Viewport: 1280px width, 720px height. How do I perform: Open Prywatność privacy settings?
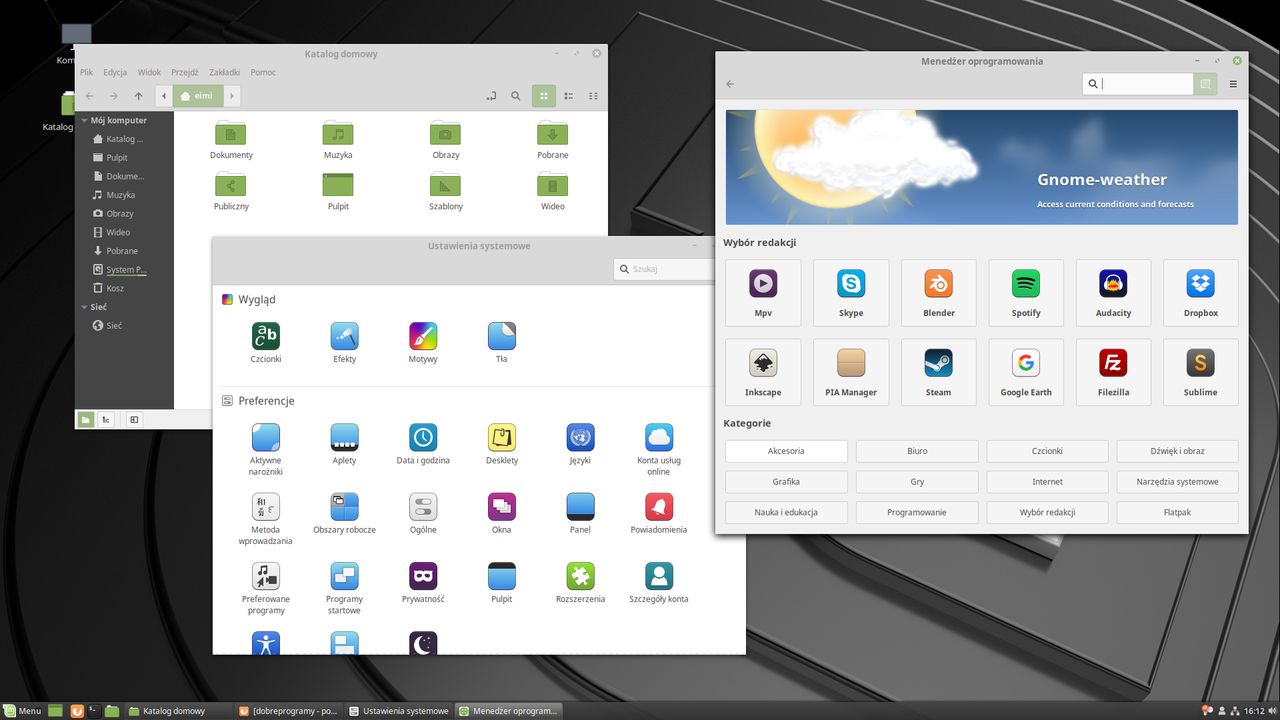pos(423,576)
